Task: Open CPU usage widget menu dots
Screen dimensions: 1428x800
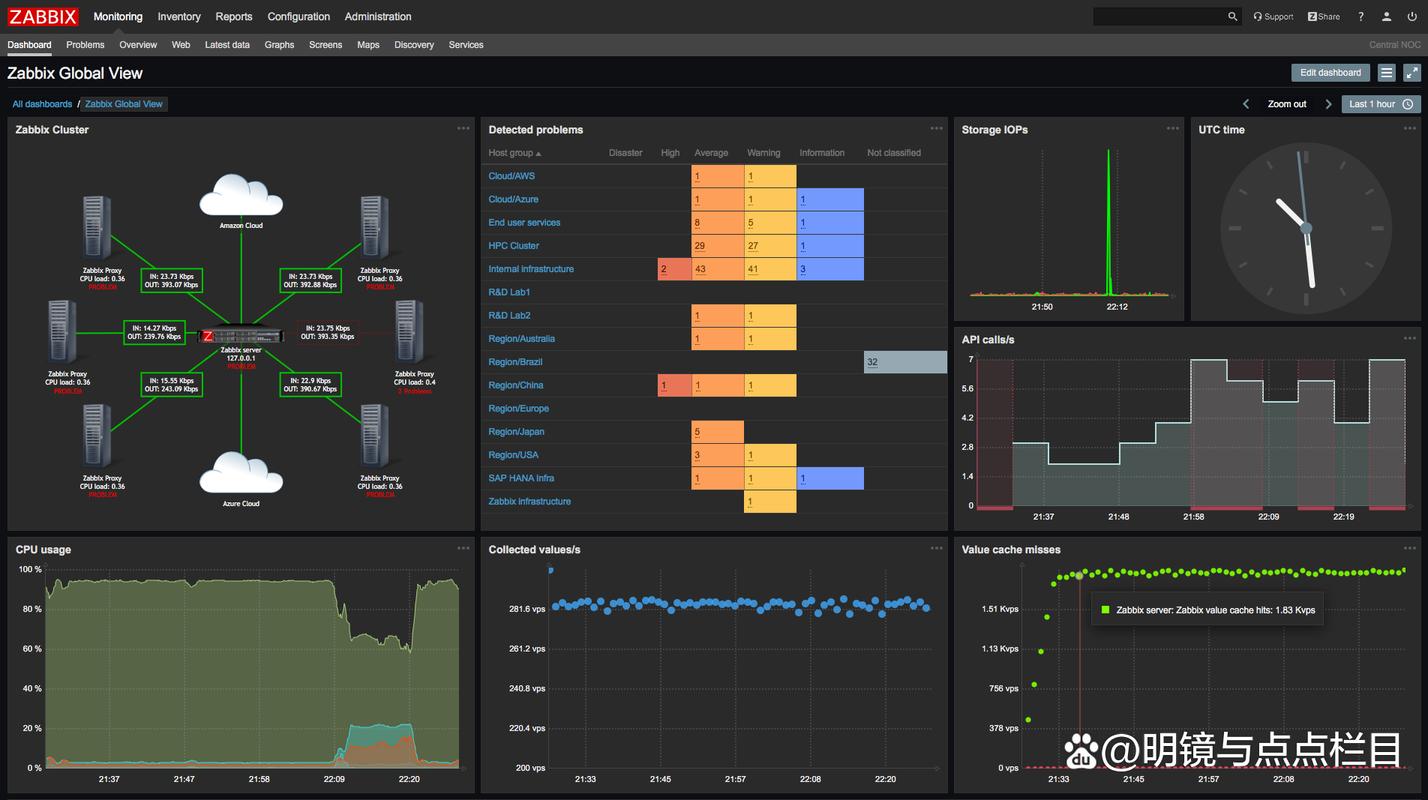Action: coord(463,549)
